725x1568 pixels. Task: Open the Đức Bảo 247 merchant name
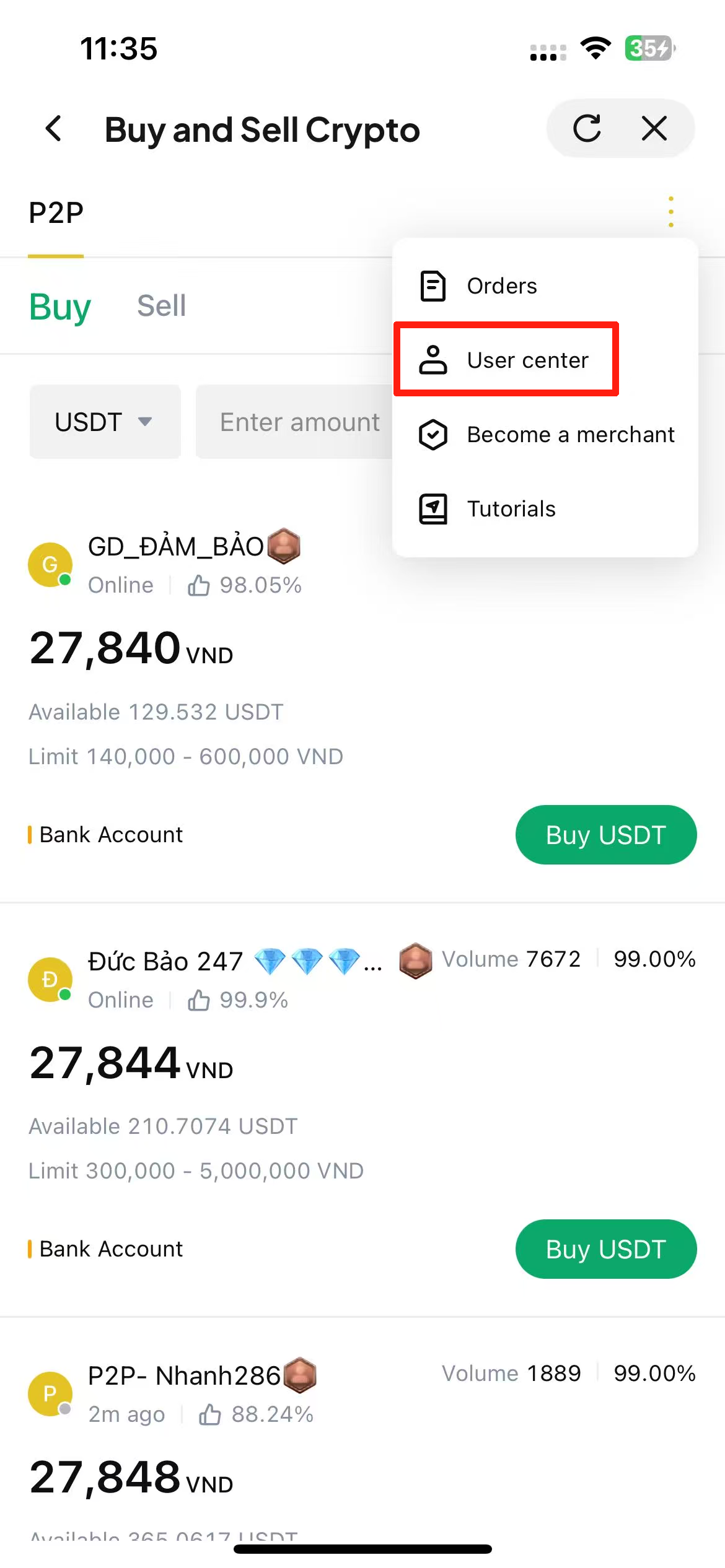coord(165,961)
